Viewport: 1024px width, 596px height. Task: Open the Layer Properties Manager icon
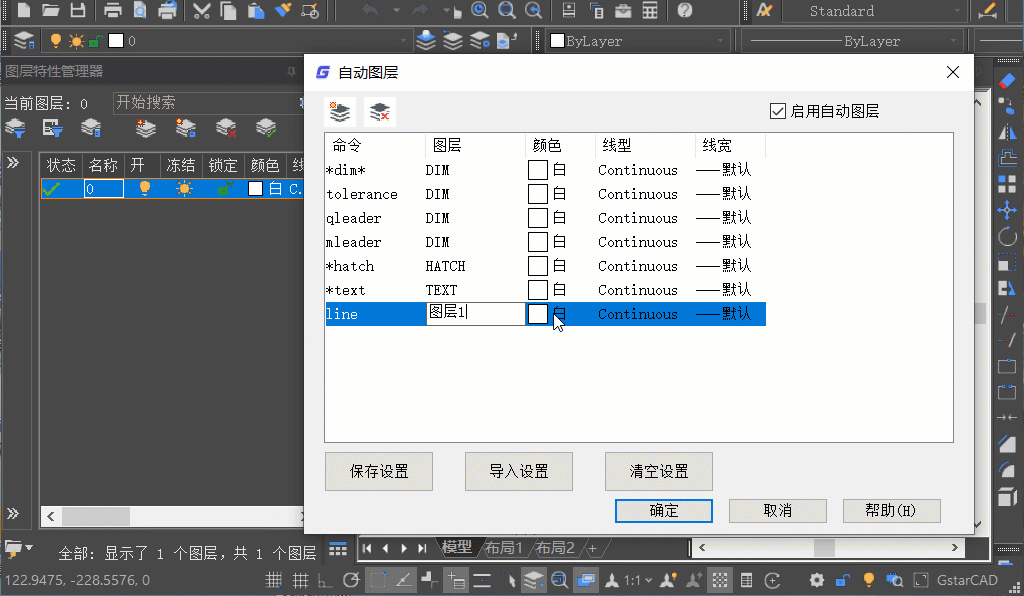point(22,41)
